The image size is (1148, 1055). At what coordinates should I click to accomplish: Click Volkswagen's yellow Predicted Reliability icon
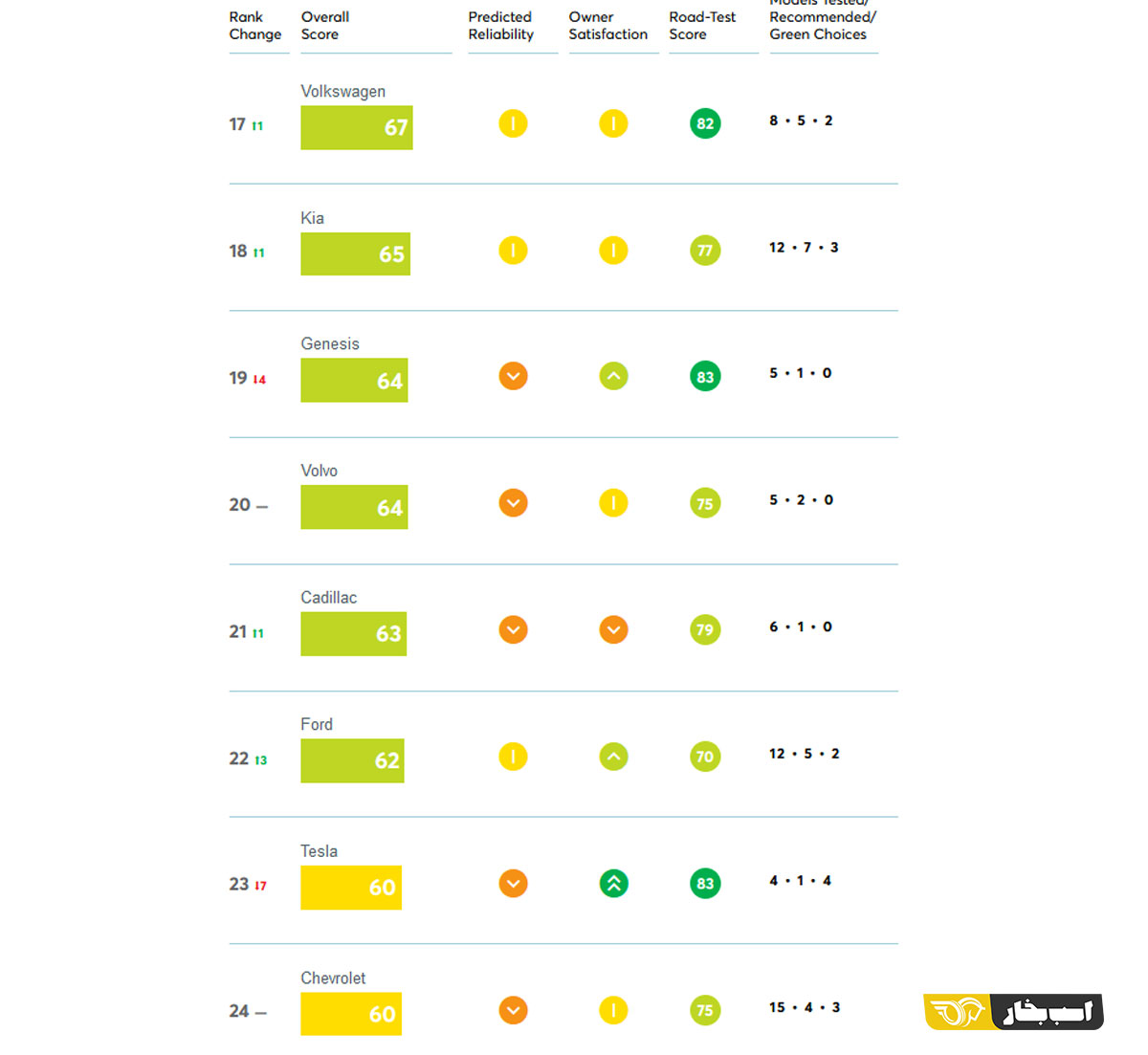[x=513, y=123]
